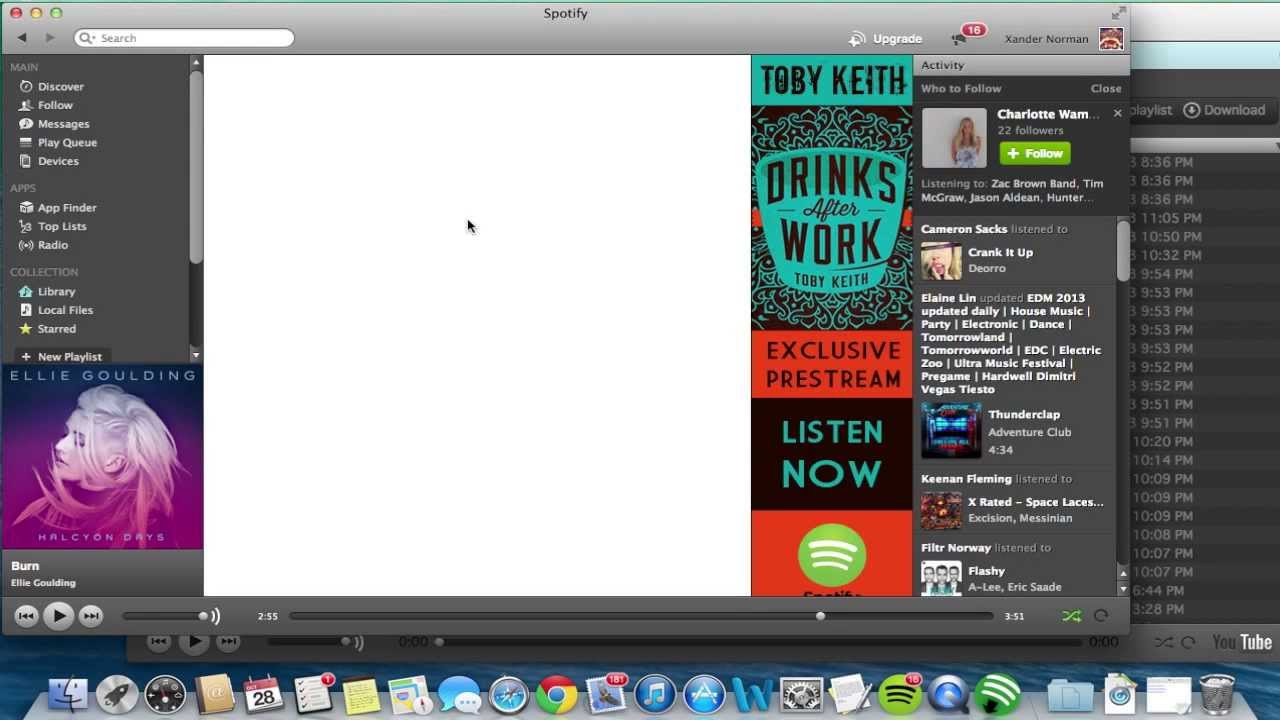Open Local Files
This screenshot has width=1280, height=720.
point(65,311)
